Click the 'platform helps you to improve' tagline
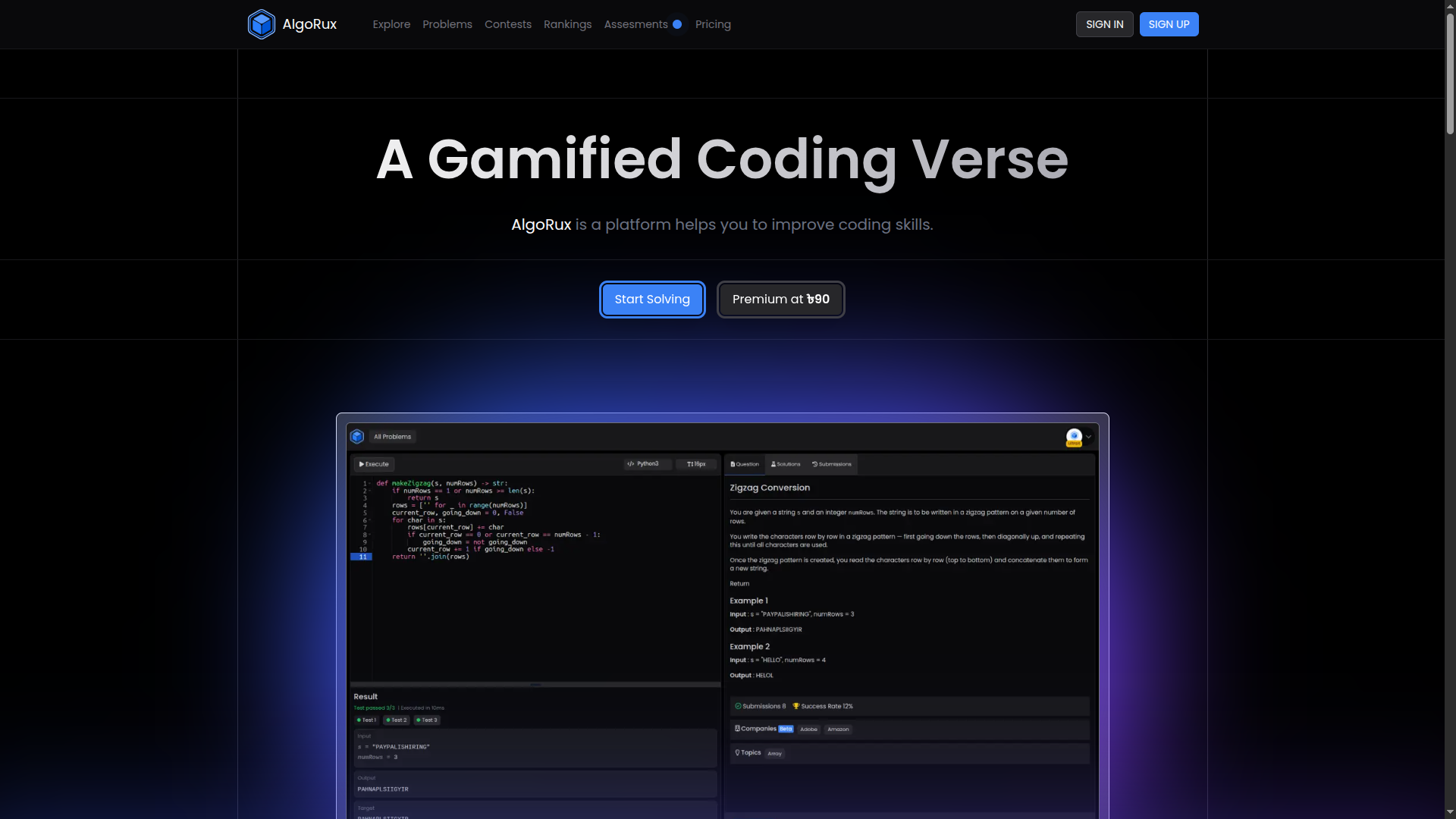The image size is (1456, 819). [722, 224]
